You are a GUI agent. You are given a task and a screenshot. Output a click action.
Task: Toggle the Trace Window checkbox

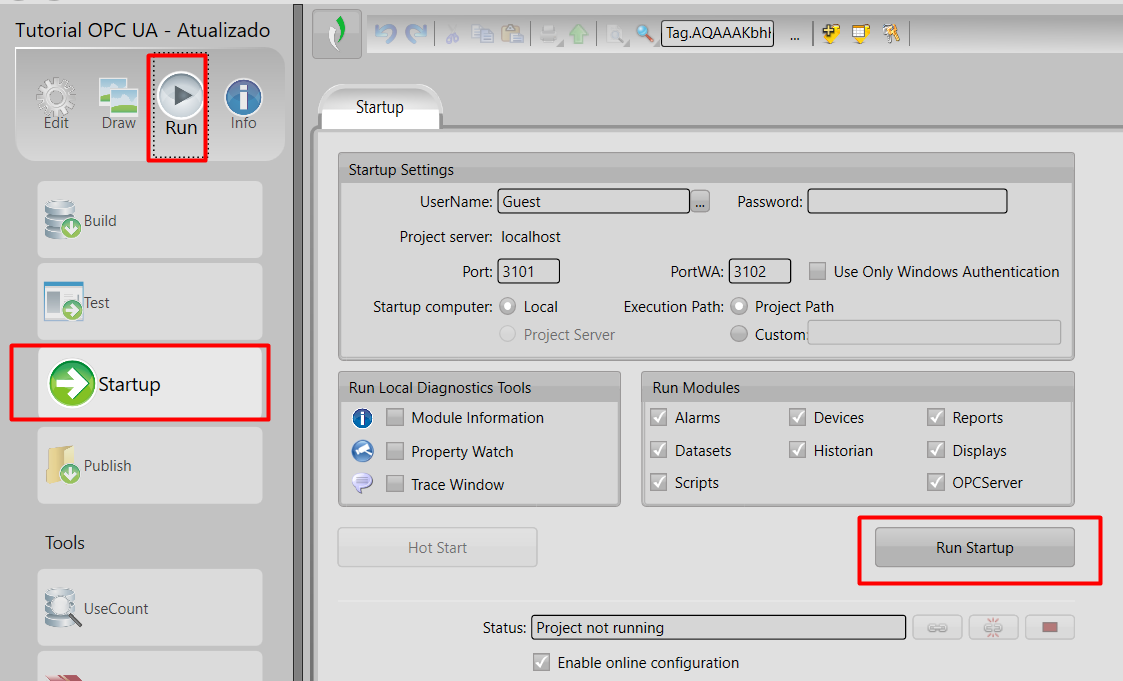click(x=395, y=484)
